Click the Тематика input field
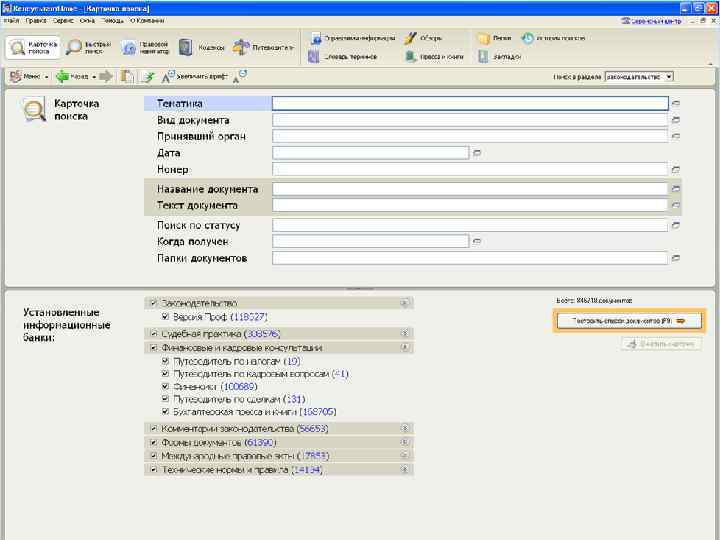The width and height of the screenshot is (720, 540). [470, 103]
